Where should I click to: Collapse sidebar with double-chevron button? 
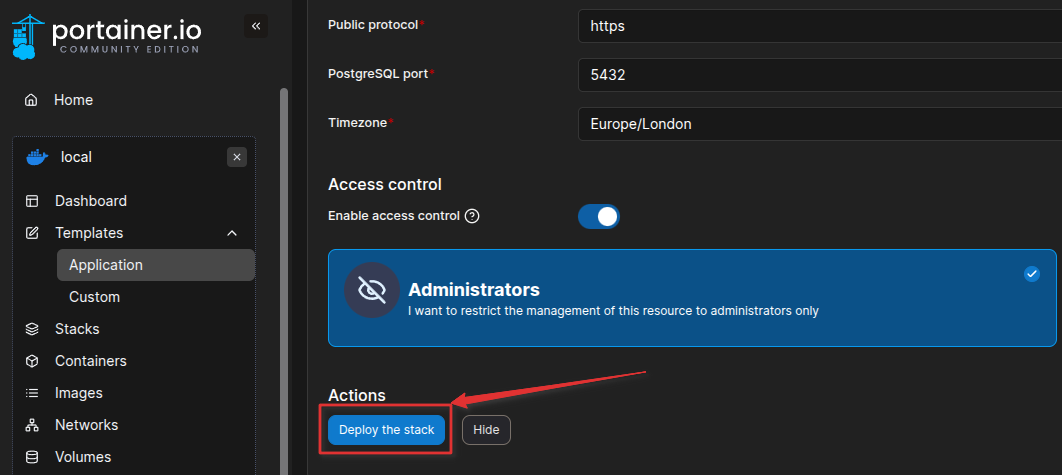(256, 26)
